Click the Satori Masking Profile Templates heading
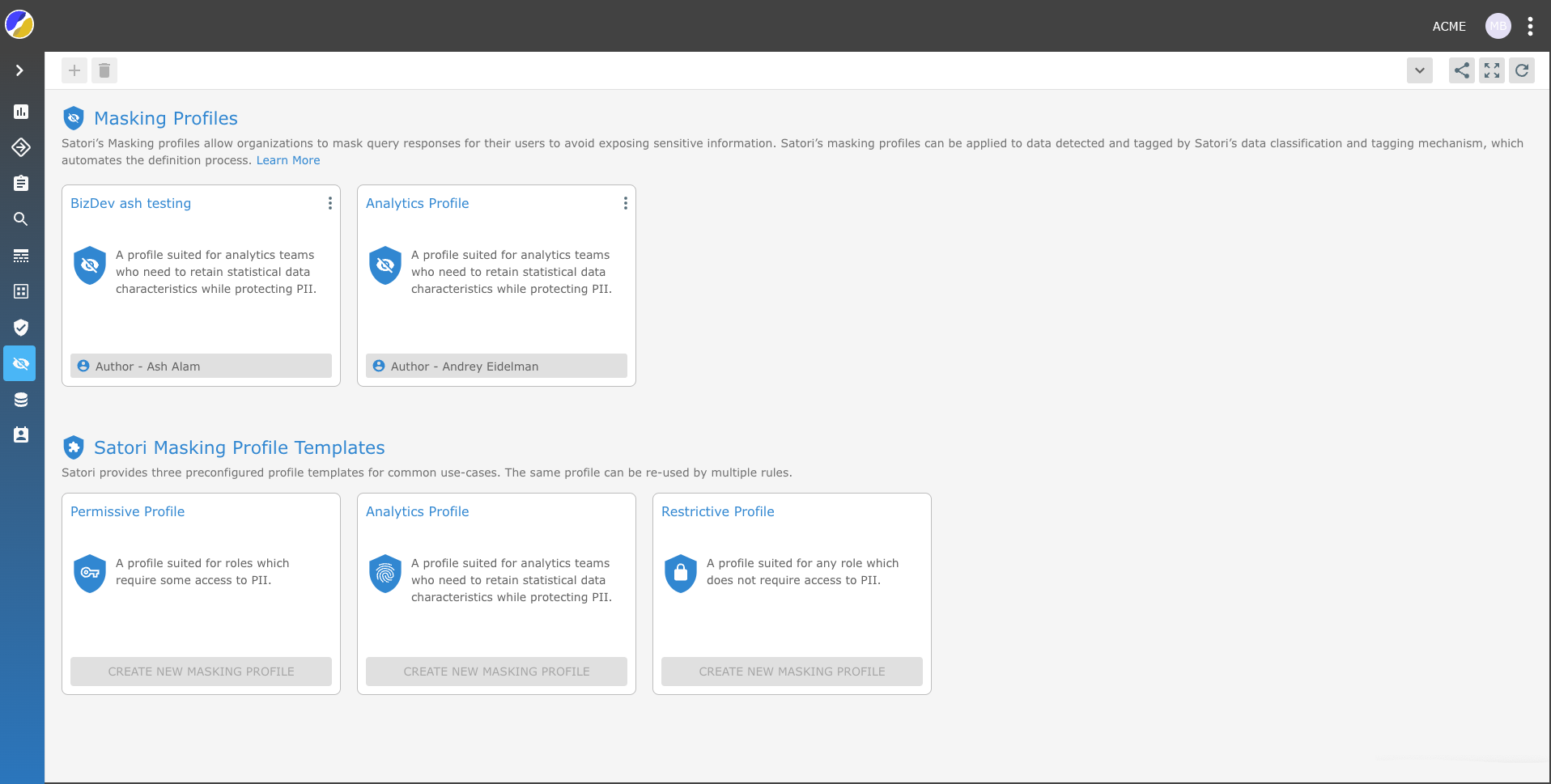 tap(240, 447)
